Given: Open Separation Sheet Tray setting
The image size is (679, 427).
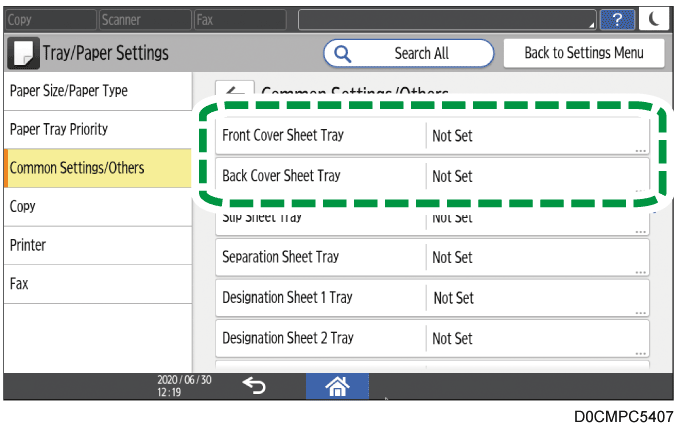Looking at the screenshot, I should pyautogui.click(x=432, y=257).
